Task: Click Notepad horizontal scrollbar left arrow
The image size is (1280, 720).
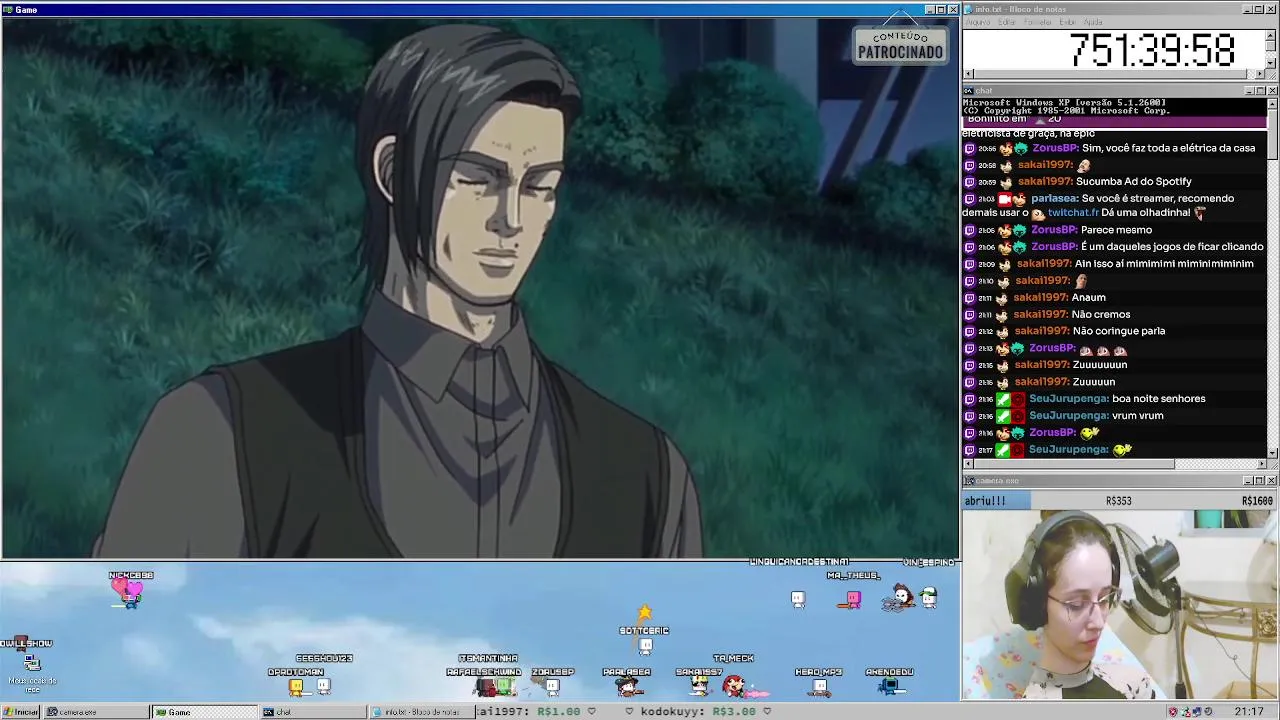Action: (968, 74)
